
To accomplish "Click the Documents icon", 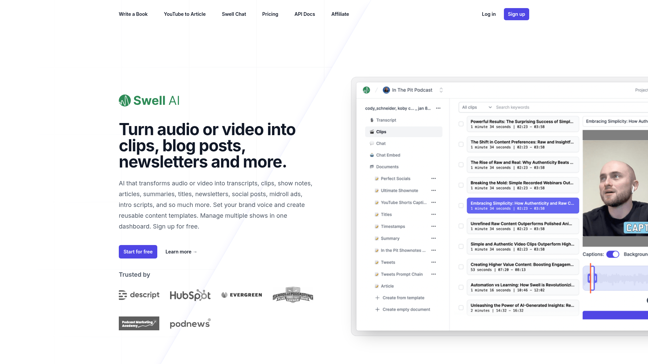I will pyautogui.click(x=372, y=167).
